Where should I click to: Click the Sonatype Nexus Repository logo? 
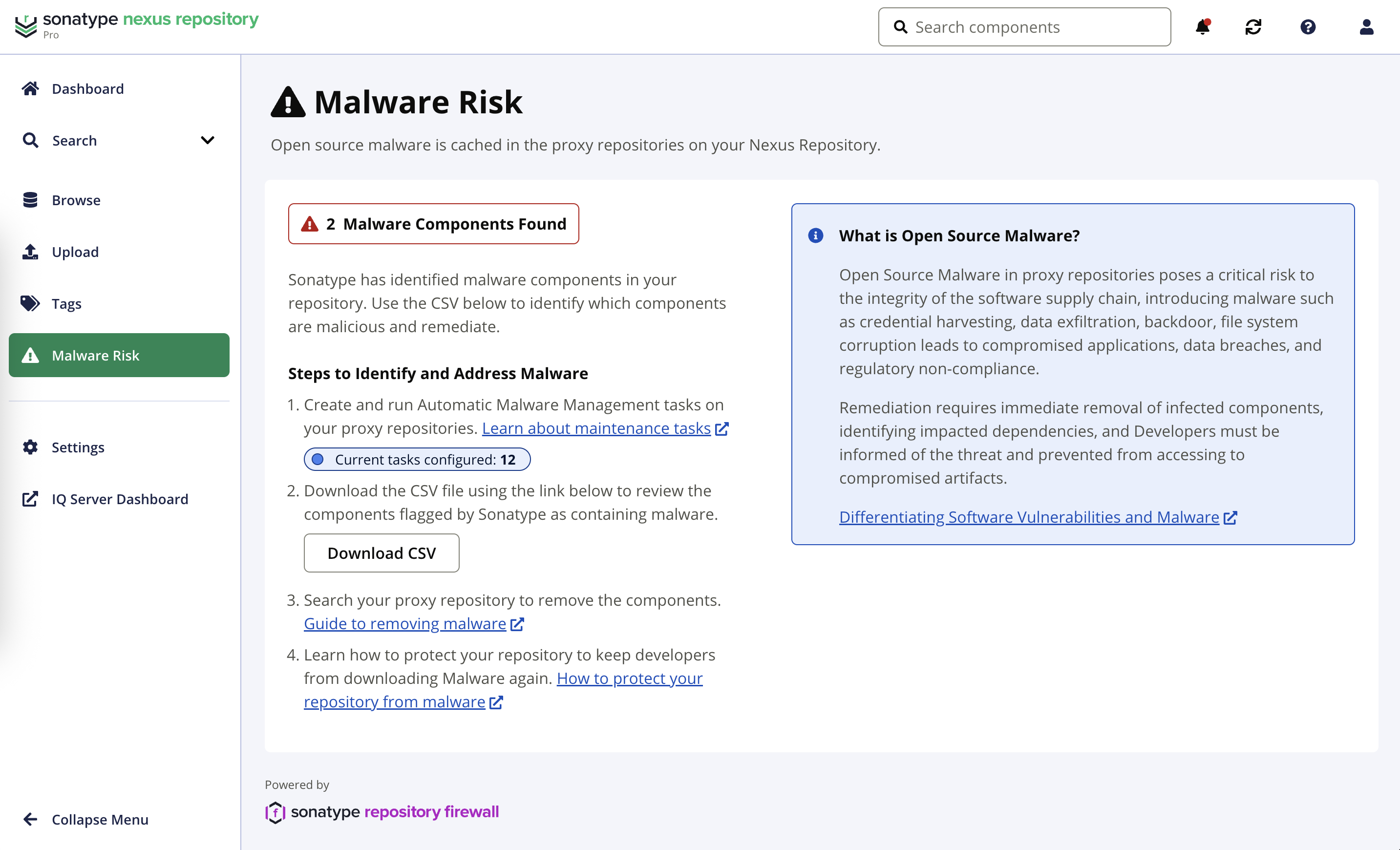click(136, 25)
